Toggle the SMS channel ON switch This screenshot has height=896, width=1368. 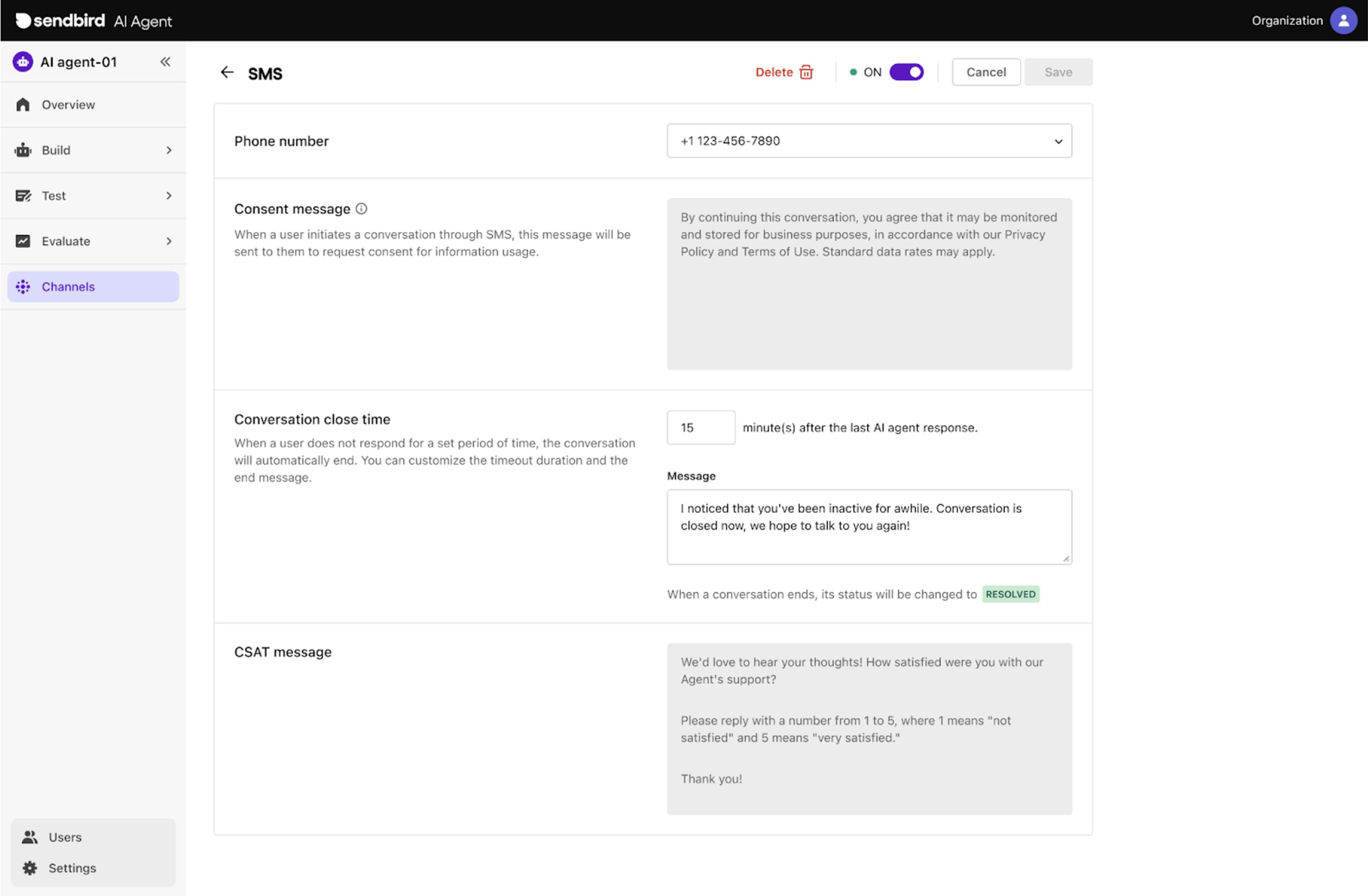click(x=906, y=72)
